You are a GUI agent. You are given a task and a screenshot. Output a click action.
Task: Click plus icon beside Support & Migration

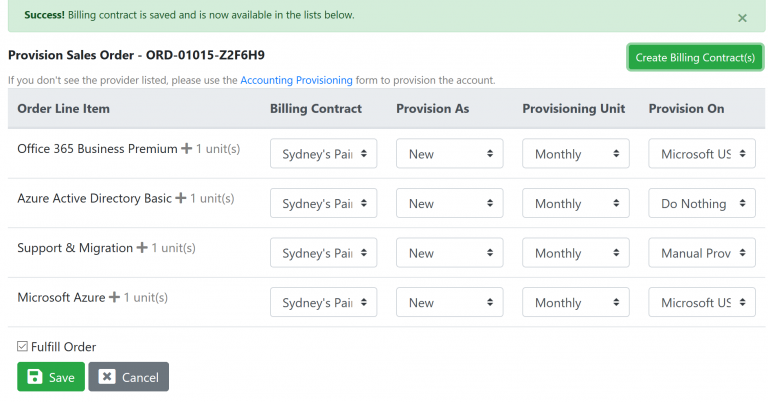click(142, 248)
